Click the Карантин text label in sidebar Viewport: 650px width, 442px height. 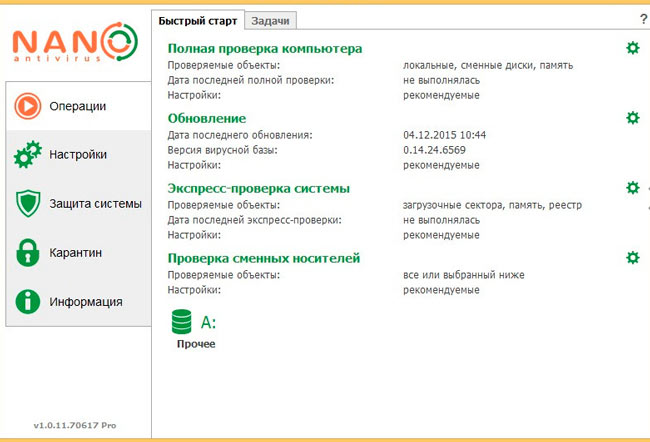point(75,253)
